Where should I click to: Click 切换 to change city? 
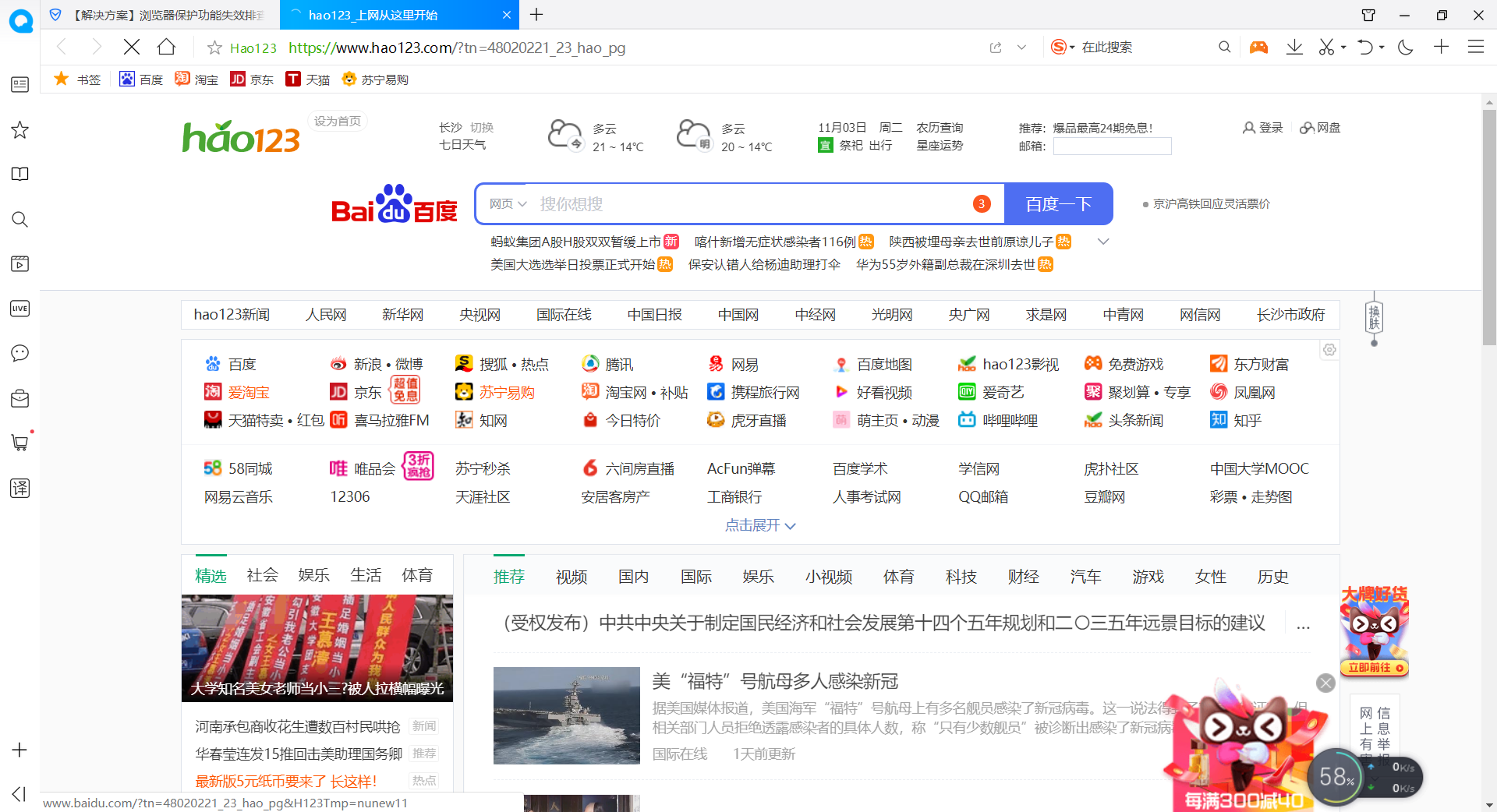click(482, 127)
